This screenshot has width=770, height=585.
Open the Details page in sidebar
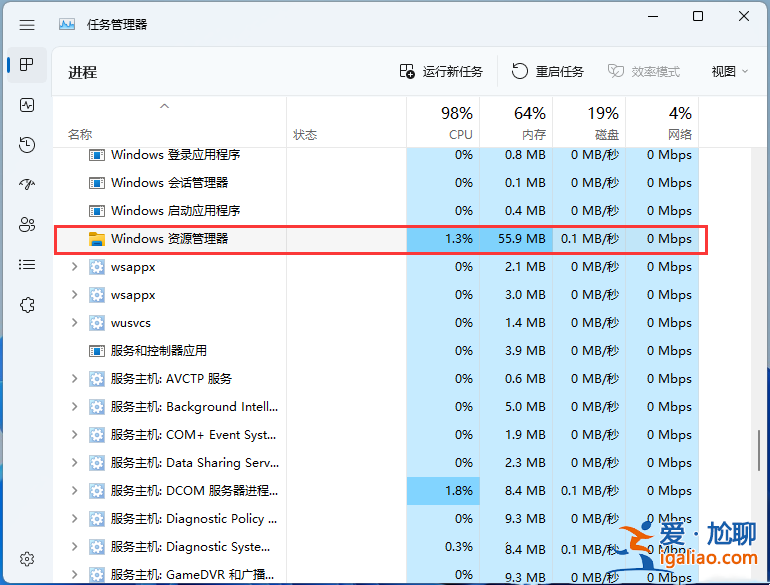pyautogui.click(x=27, y=265)
